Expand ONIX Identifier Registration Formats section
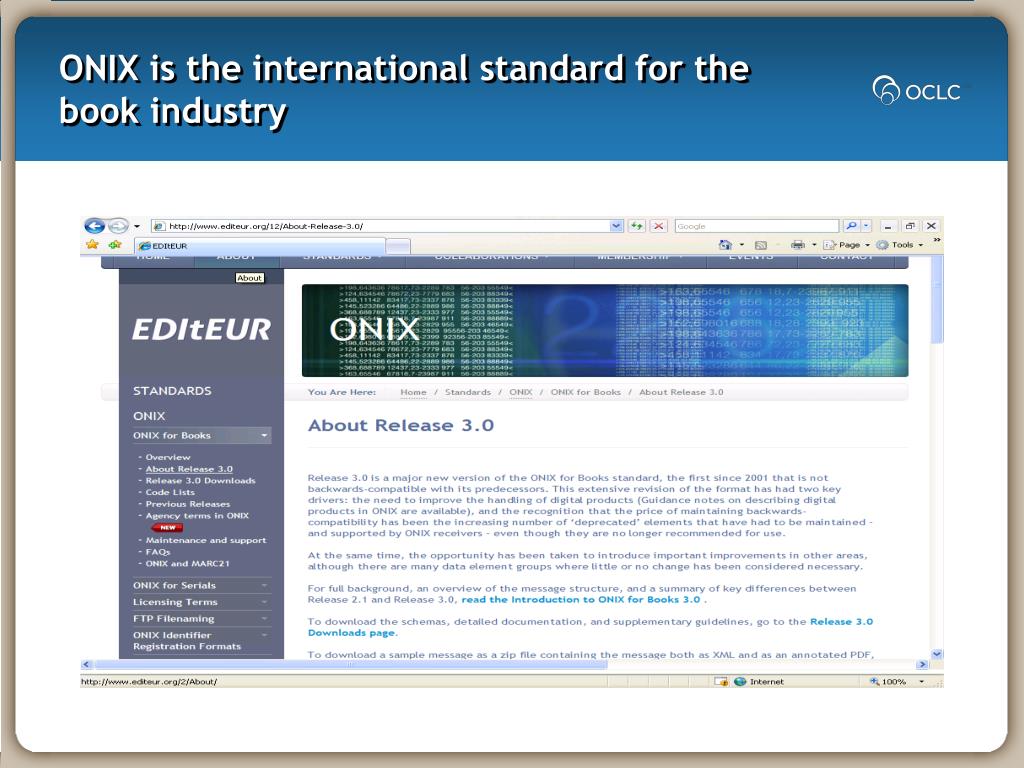Image resolution: width=1024 pixels, height=768 pixels. (x=202, y=641)
